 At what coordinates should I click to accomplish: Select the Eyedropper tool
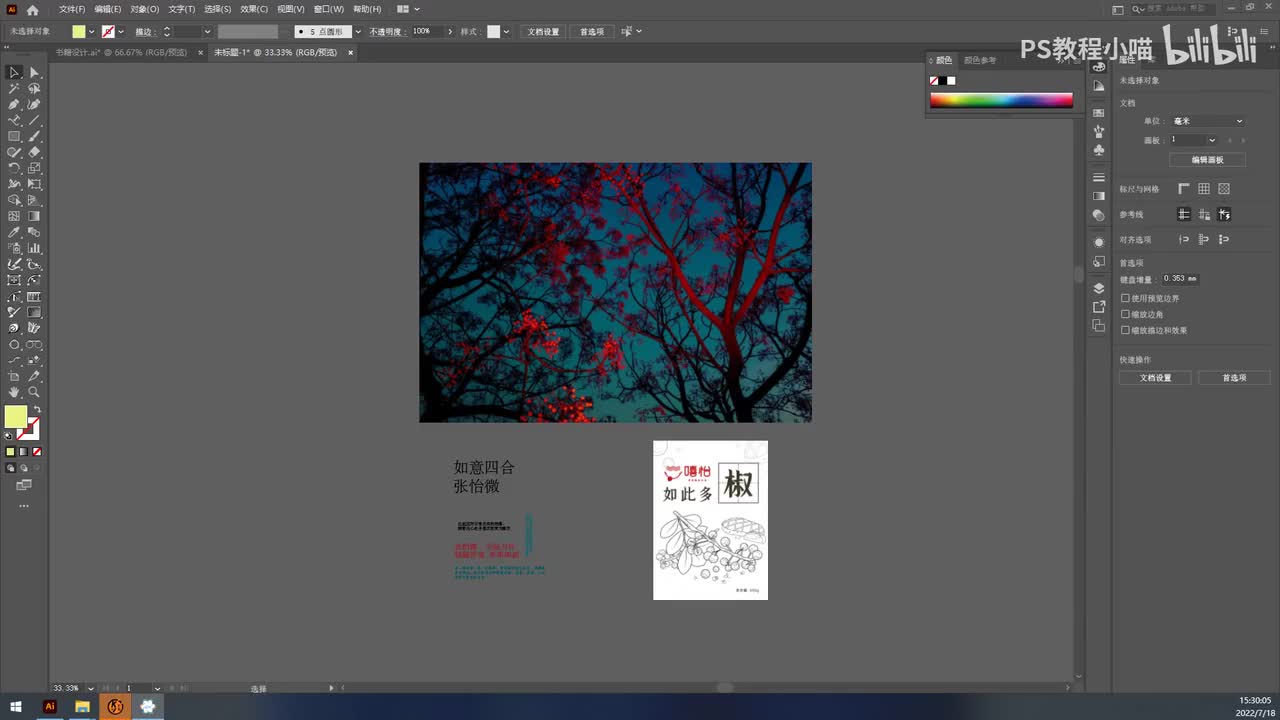pos(14,232)
